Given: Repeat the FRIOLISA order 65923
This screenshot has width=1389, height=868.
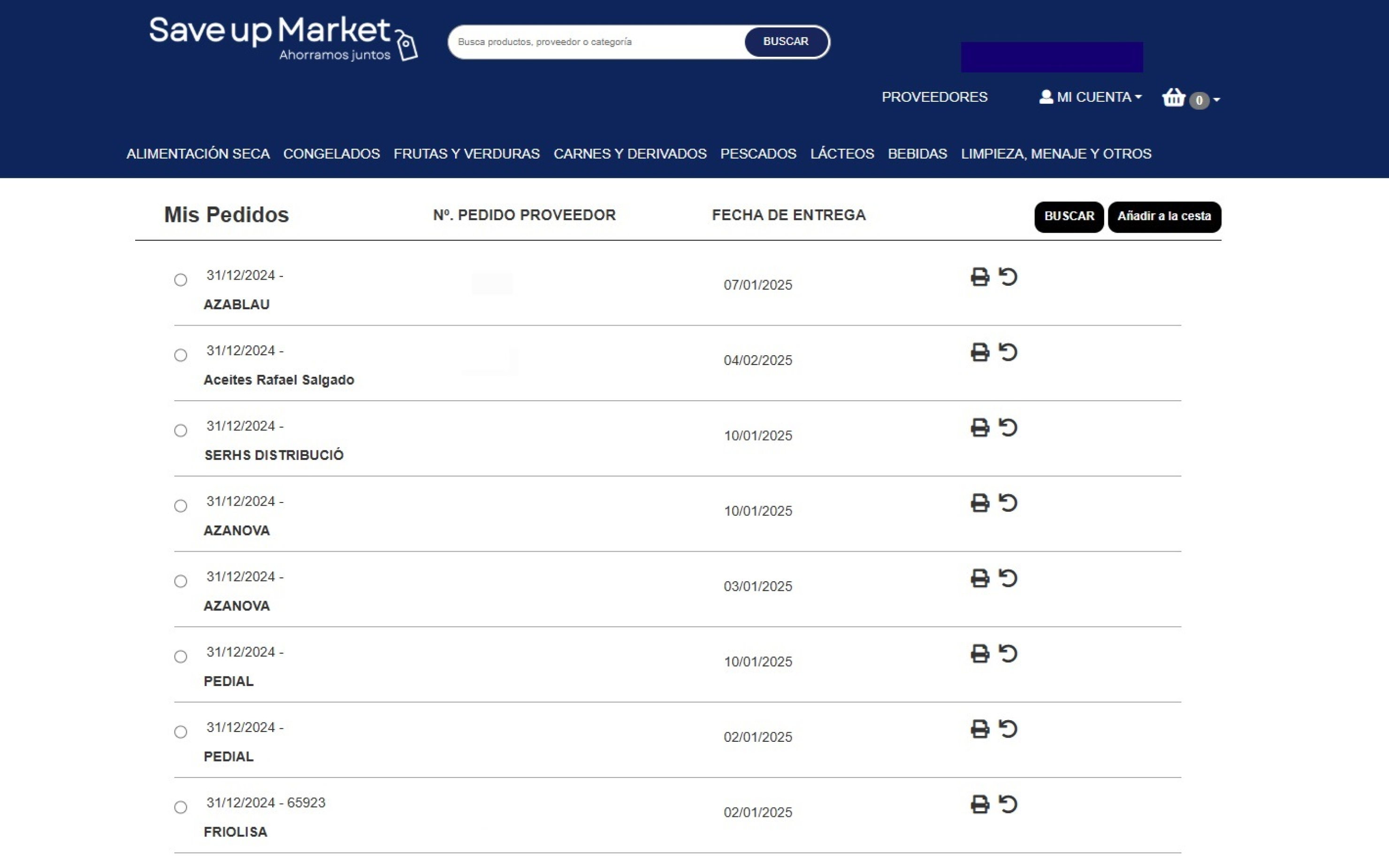Looking at the screenshot, I should tap(1008, 804).
